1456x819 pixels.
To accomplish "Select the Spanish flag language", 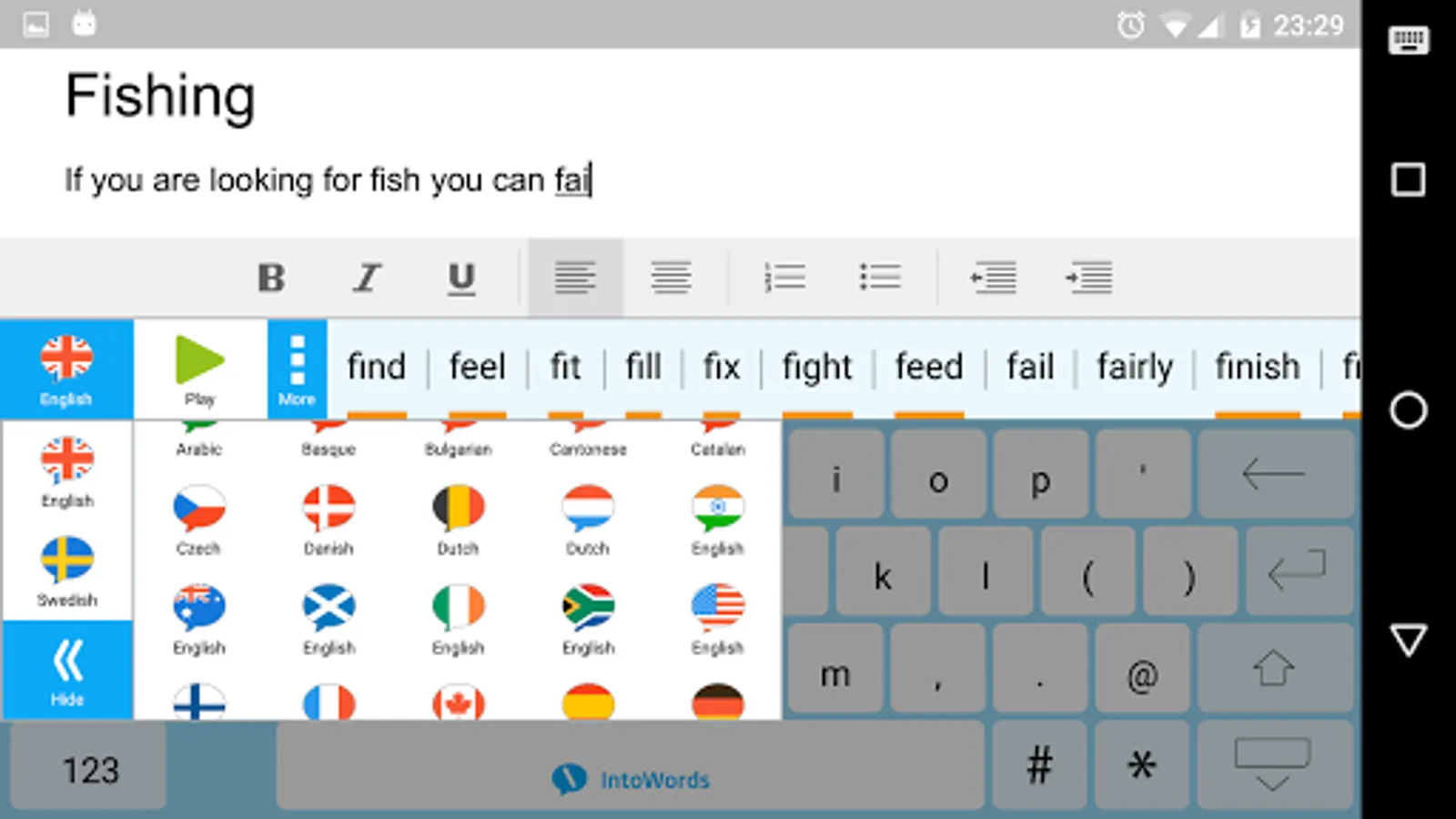I will tap(588, 702).
